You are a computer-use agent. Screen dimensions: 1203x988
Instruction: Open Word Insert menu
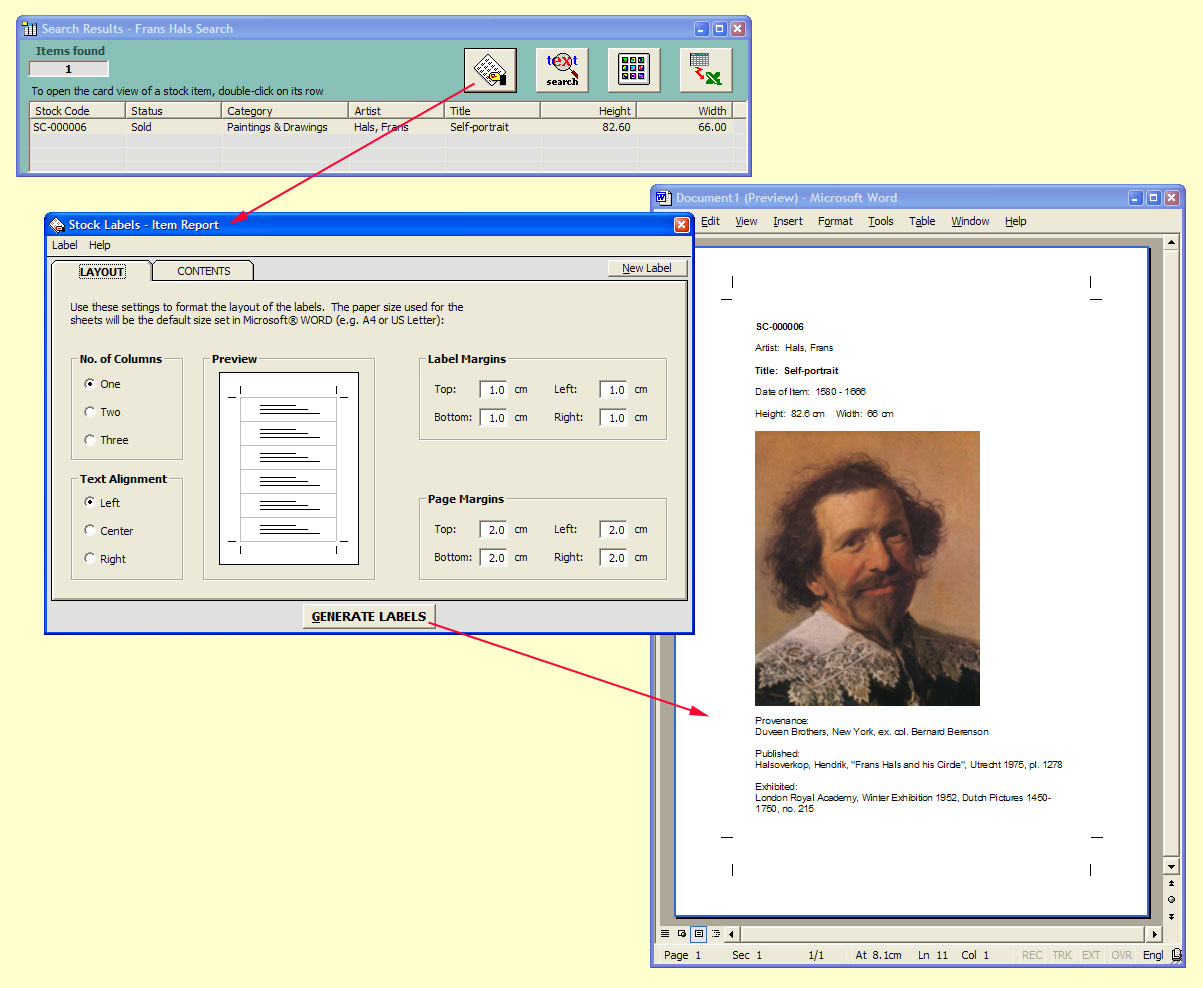pos(788,221)
